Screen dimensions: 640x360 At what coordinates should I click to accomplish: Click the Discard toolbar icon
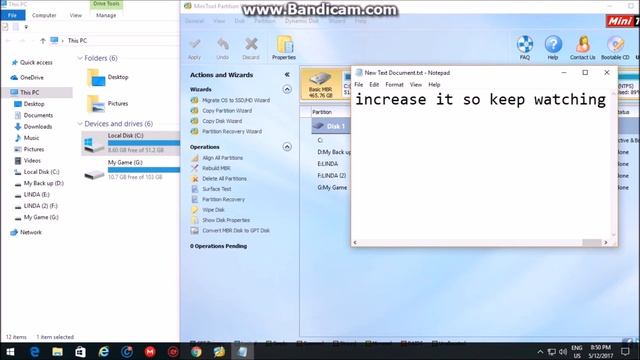click(x=251, y=48)
